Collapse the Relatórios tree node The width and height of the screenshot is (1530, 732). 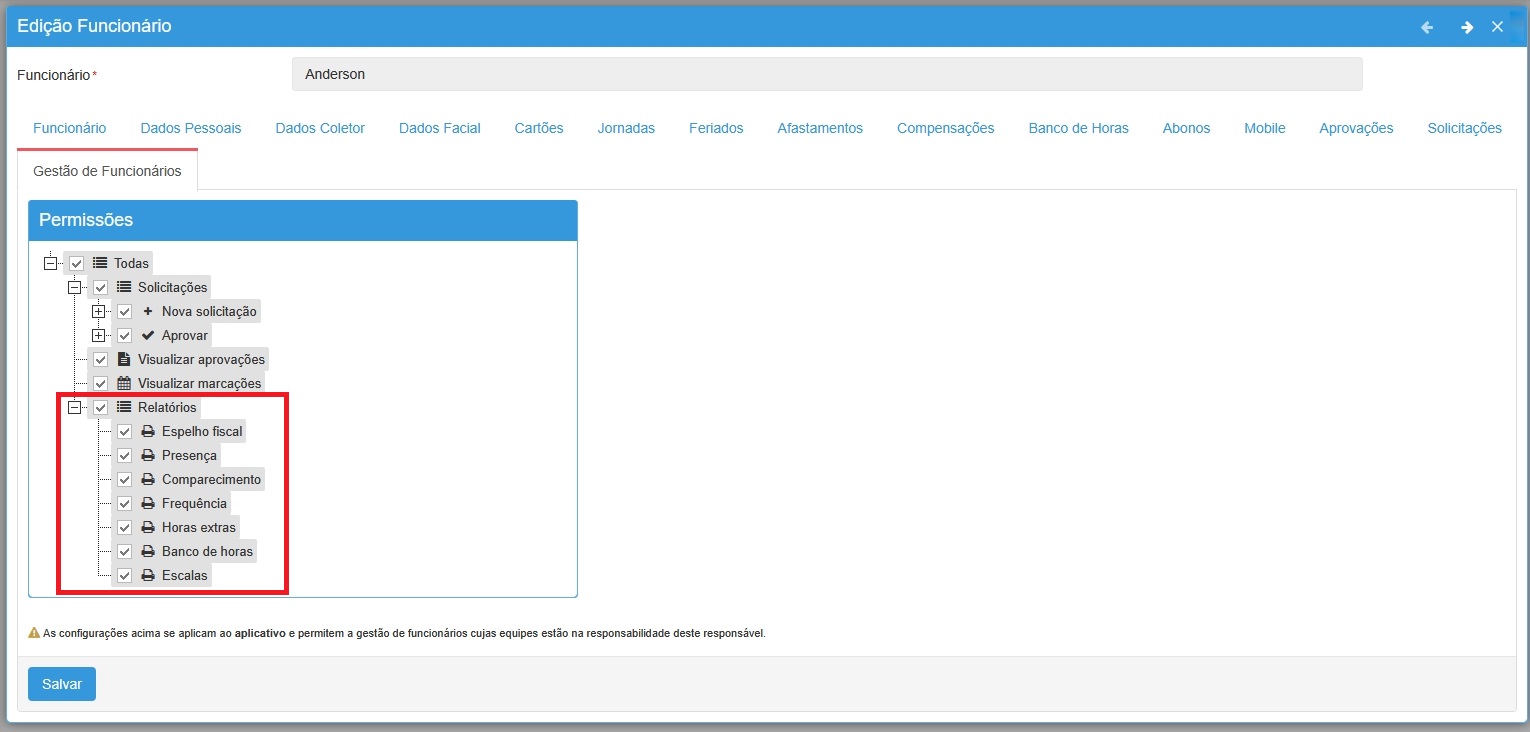click(x=74, y=407)
